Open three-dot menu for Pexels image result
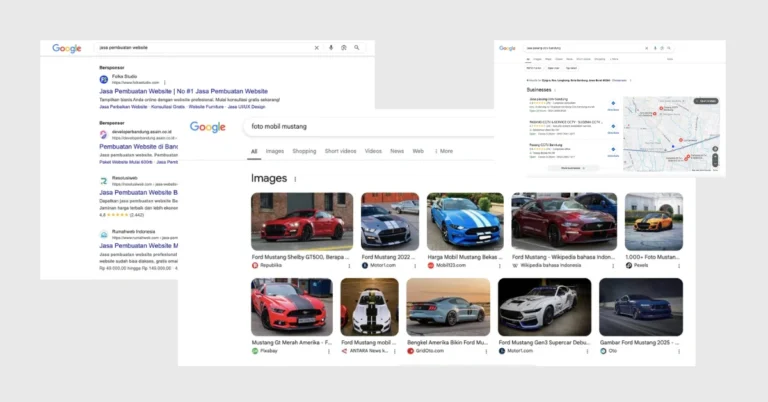The width and height of the screenshot is (768, 402). coord(679,266)
